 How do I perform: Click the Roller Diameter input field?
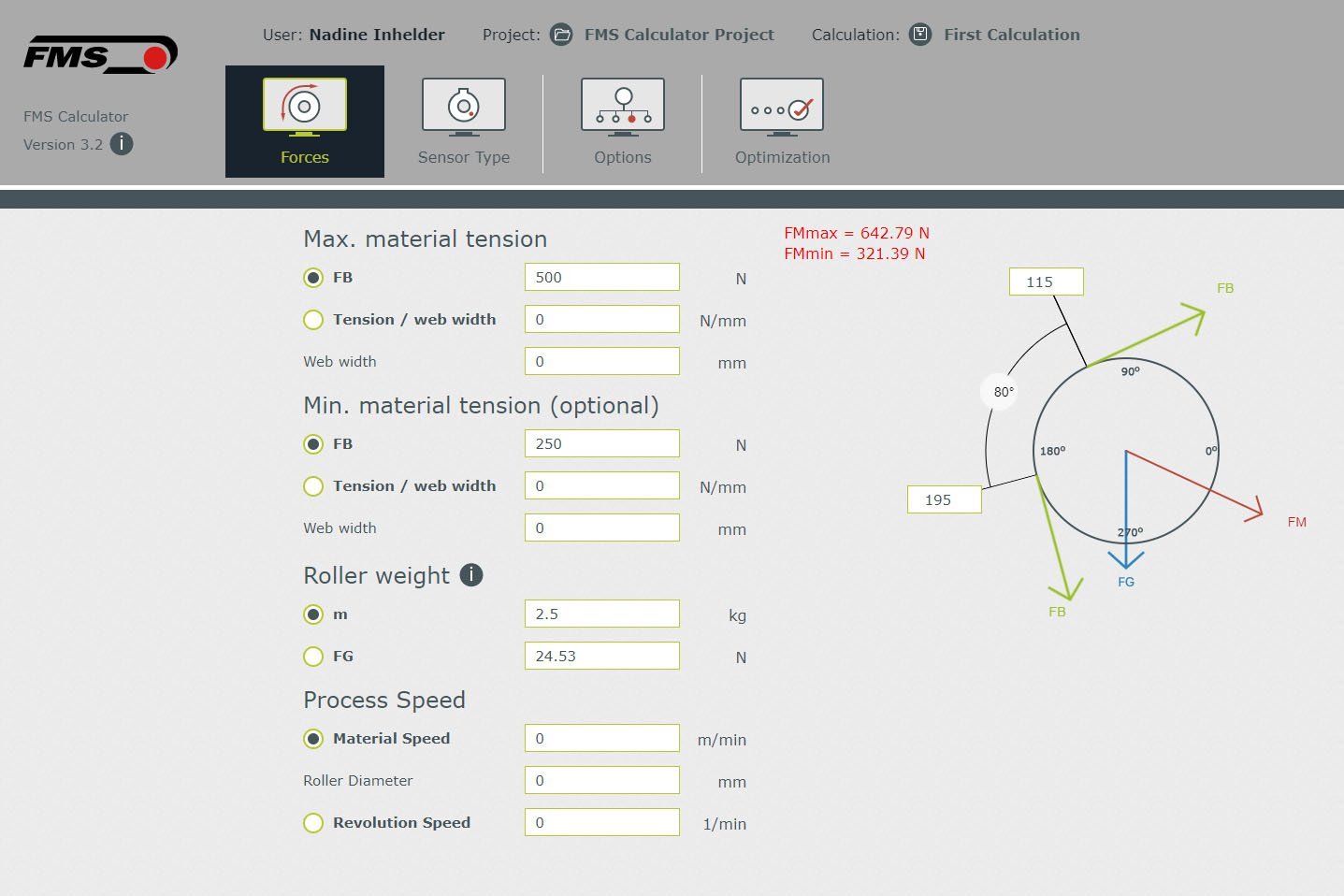coord(601,781)
